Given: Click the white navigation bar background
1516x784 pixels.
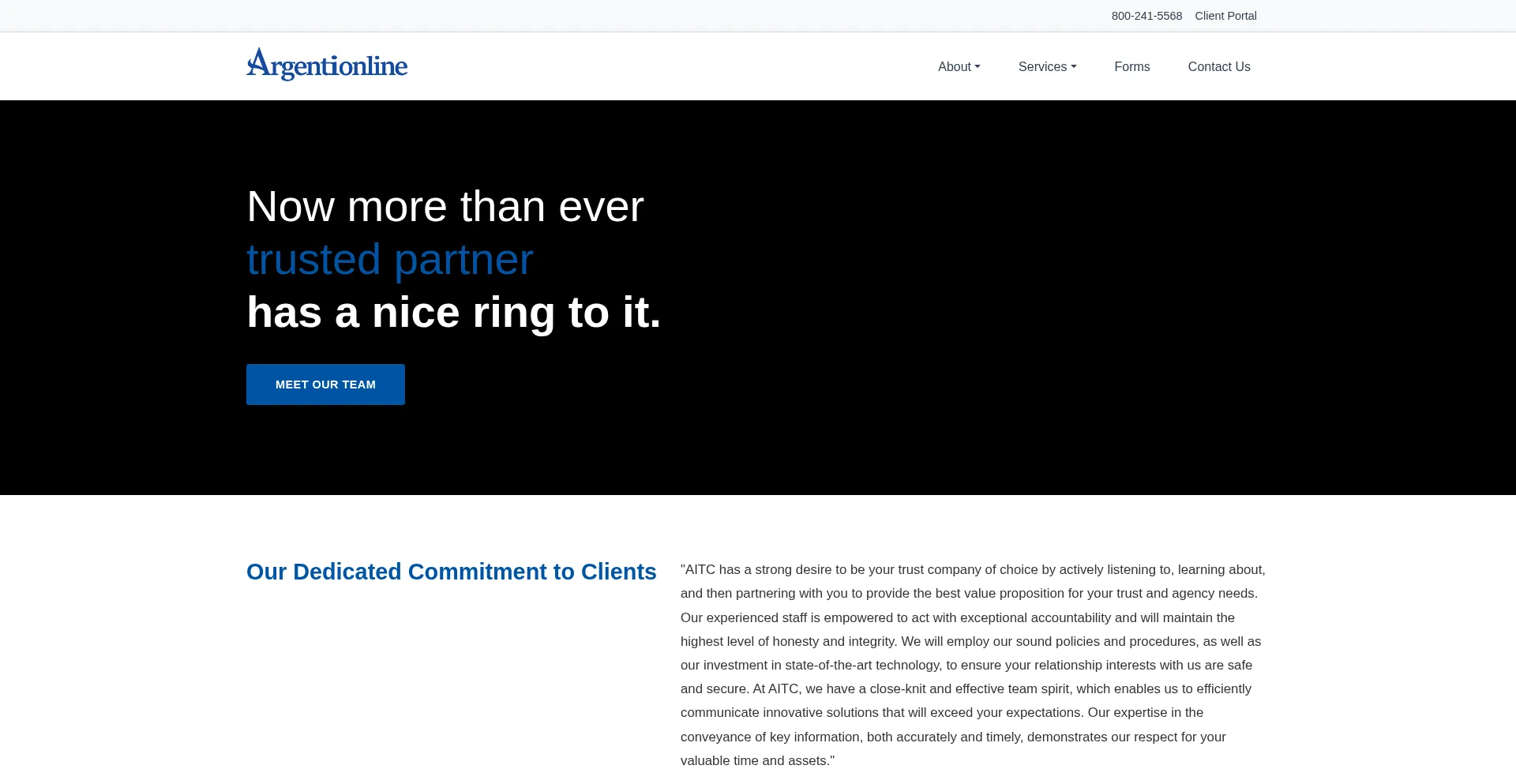Looking at the screenshot, I should (x=671, y=66).
